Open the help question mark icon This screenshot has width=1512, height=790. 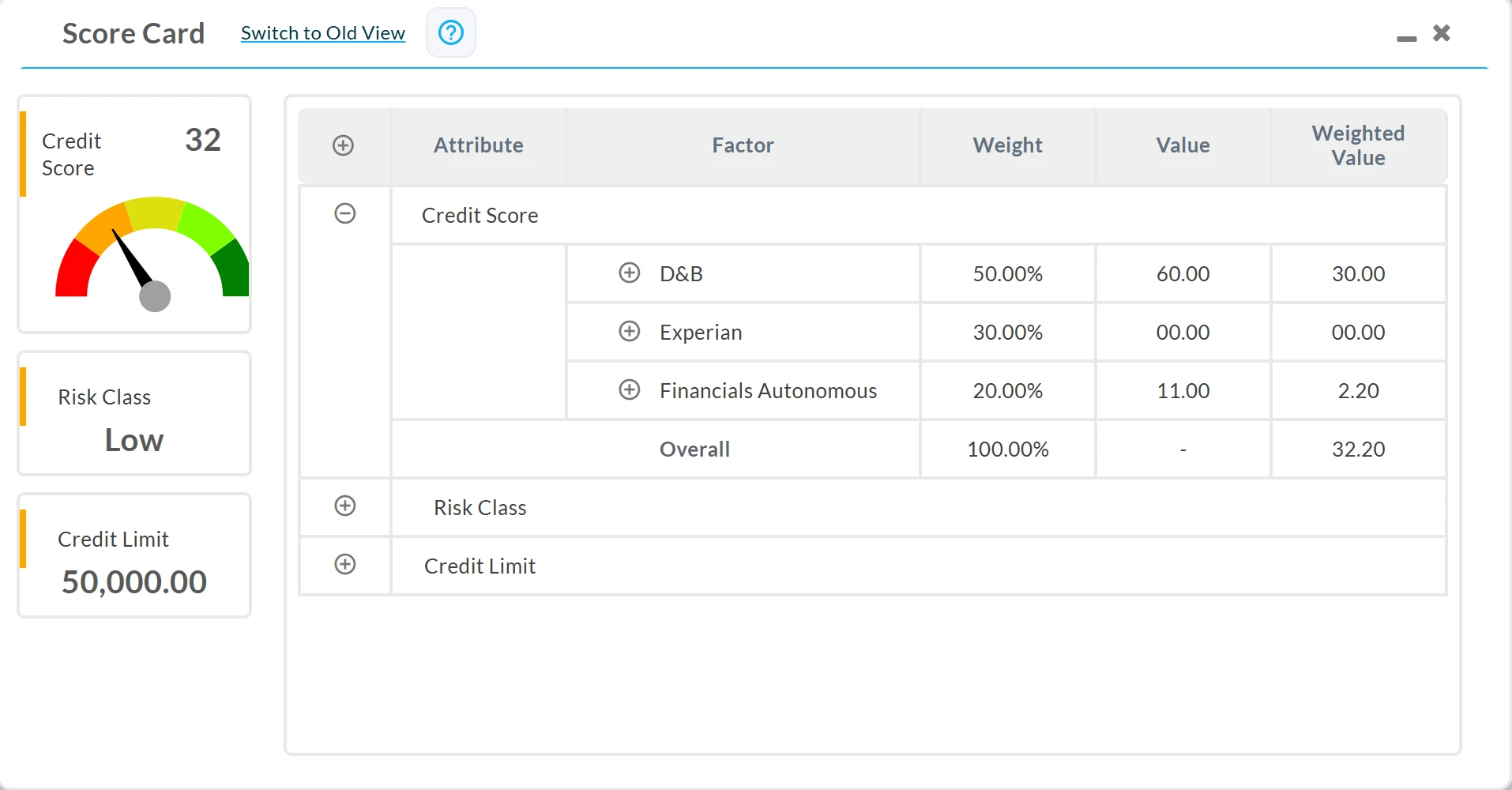coord(451,33)
